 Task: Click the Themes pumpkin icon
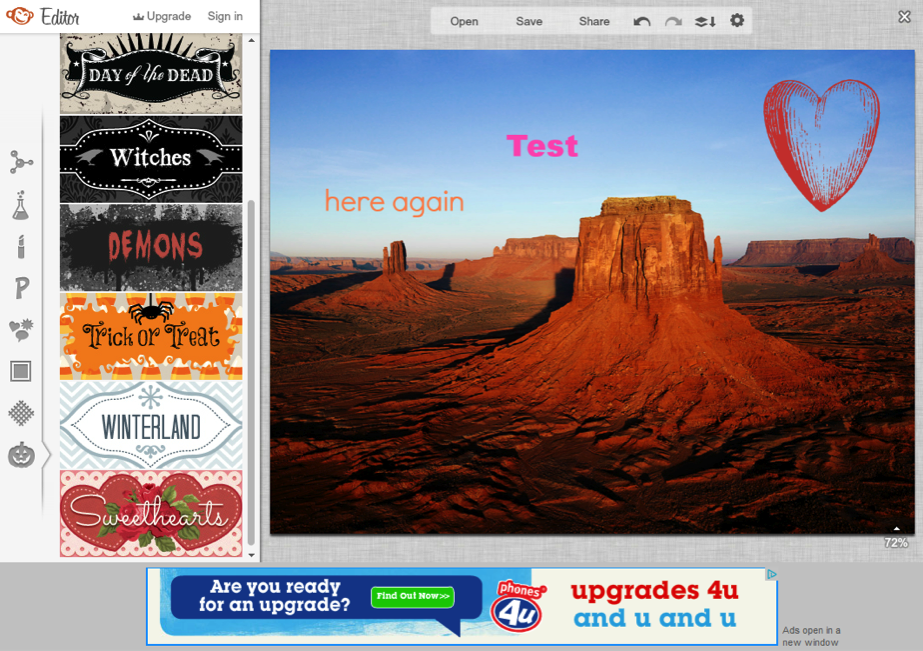[21, 455]
